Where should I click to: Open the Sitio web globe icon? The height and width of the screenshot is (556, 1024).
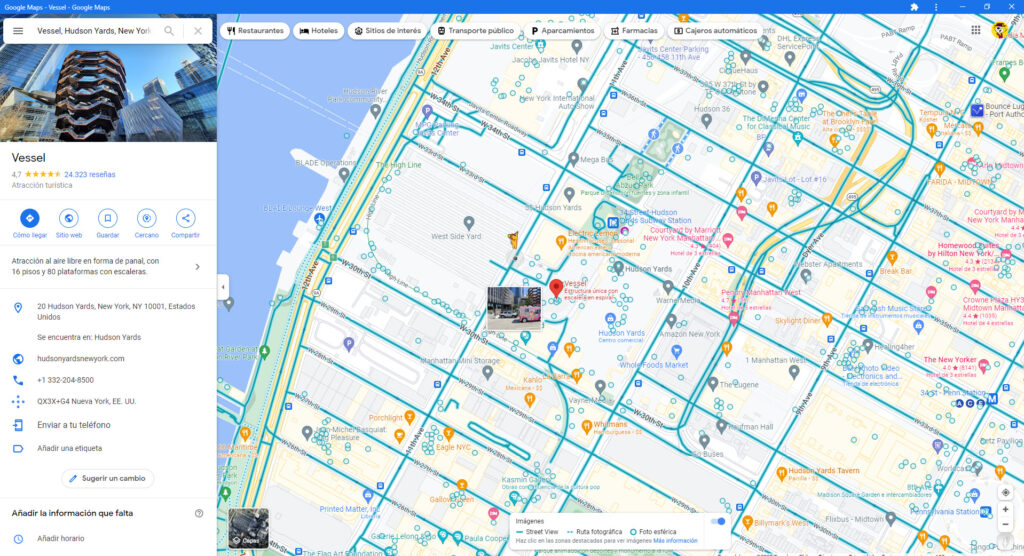pyautogui.click(x=69, y=218)
